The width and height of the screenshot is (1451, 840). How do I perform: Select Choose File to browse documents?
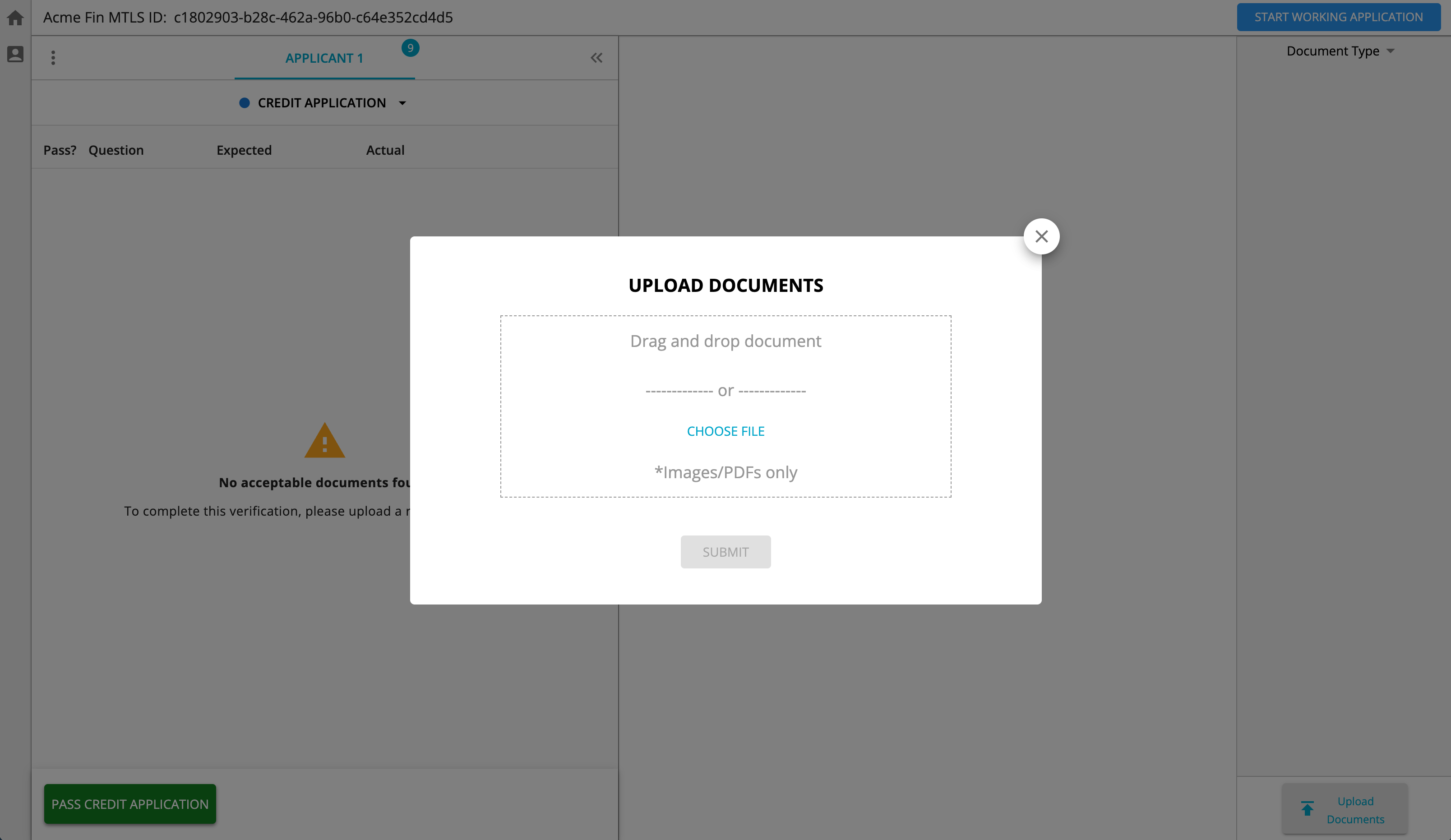tap(725, 431)
